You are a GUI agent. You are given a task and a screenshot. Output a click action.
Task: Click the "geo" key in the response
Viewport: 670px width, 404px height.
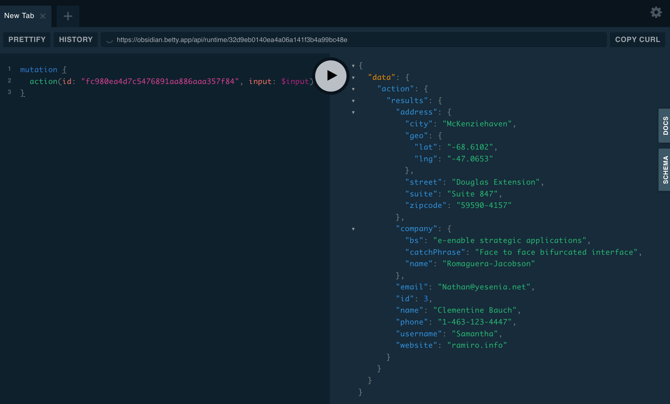click(417, 136)
